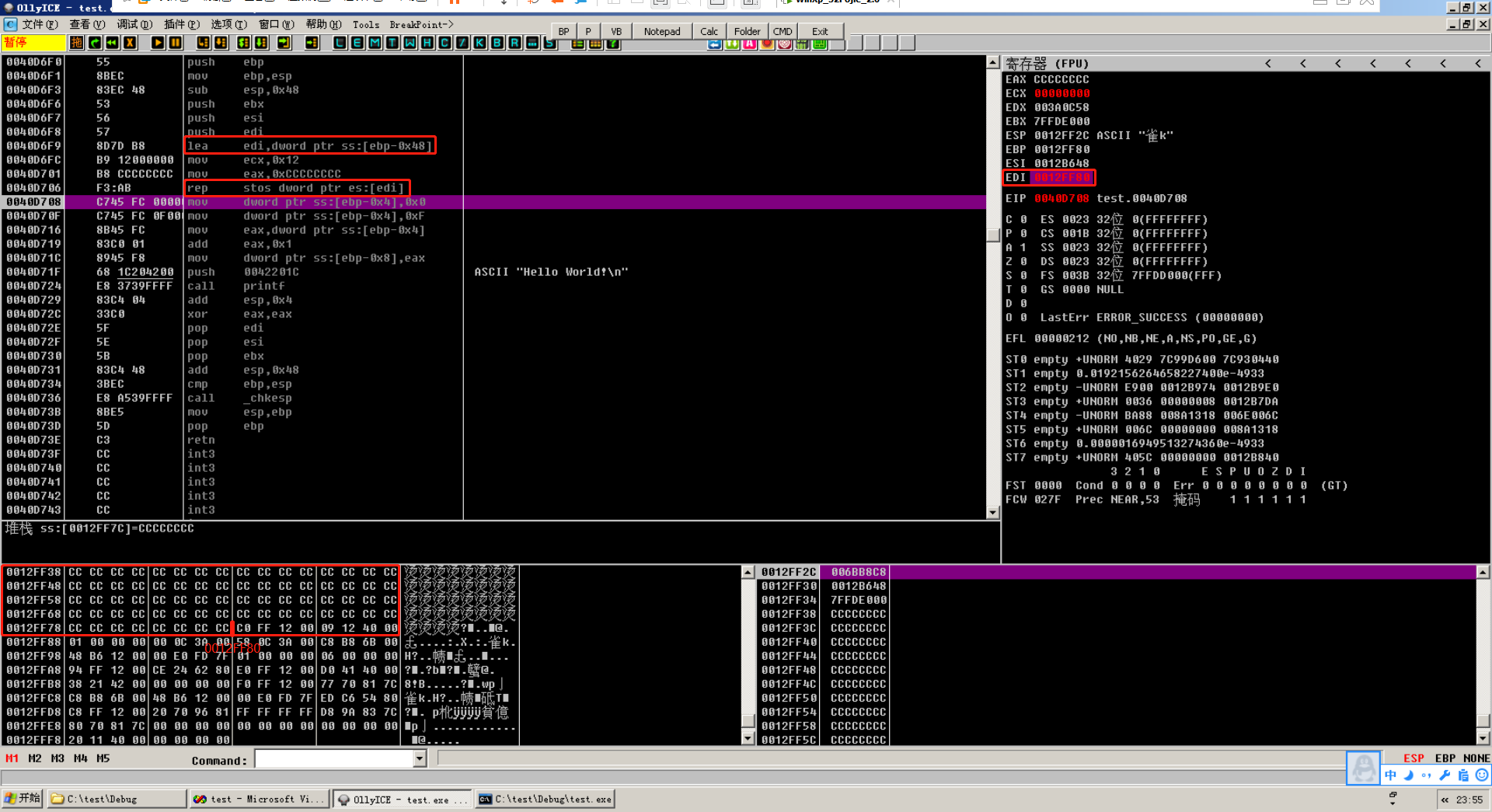The width and height of the screenshot is (1492, 812).
Task: Click the Trace Over toolbar icon
Action: pos(261,43)
